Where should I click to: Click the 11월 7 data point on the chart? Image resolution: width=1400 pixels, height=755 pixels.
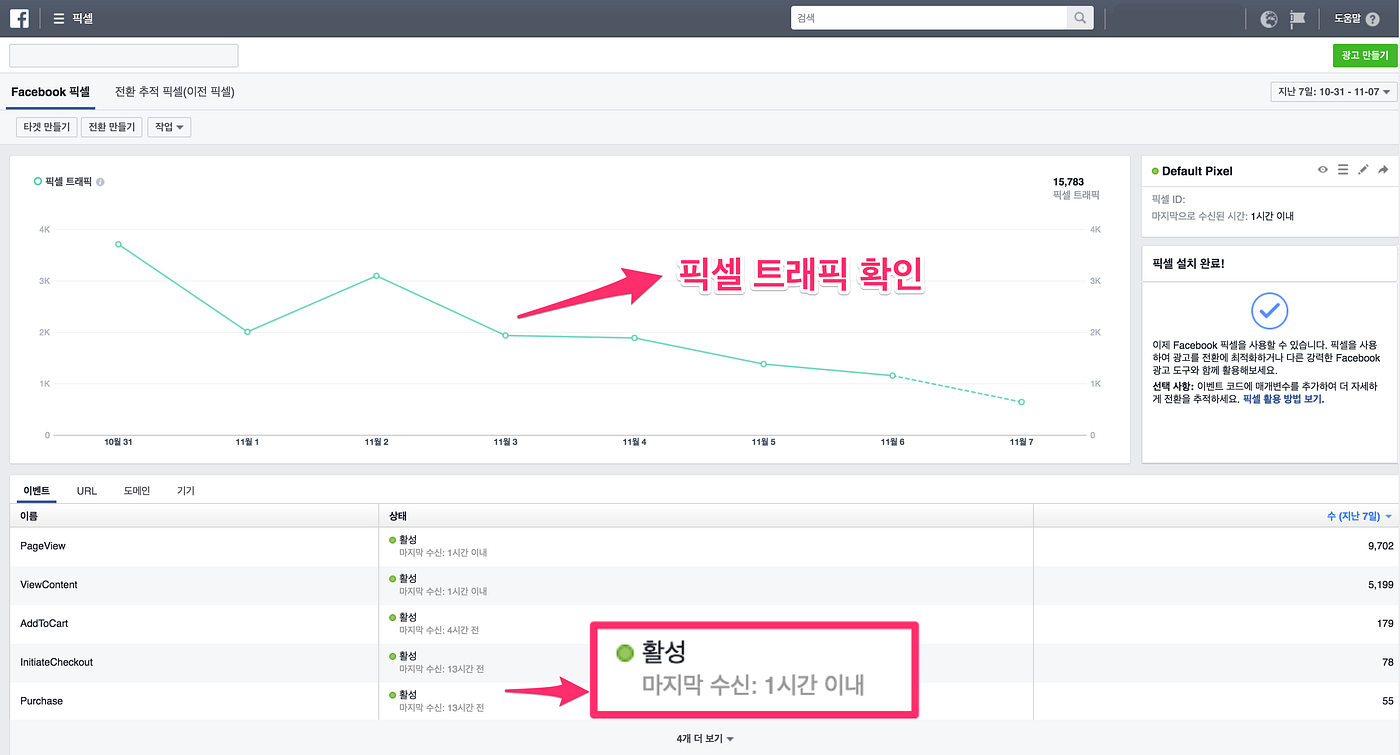coord(1021,402)
